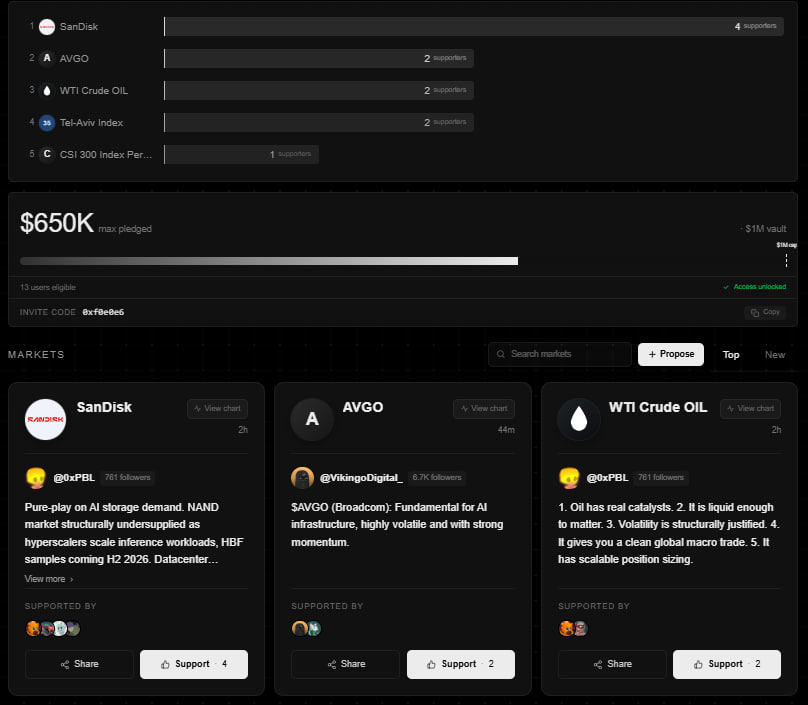The width and height of the screenshot is (808, 705).
Task: Click the WTI Crude OIL drop logo on card
Action: pyautogui.click(x=579, y=419)
